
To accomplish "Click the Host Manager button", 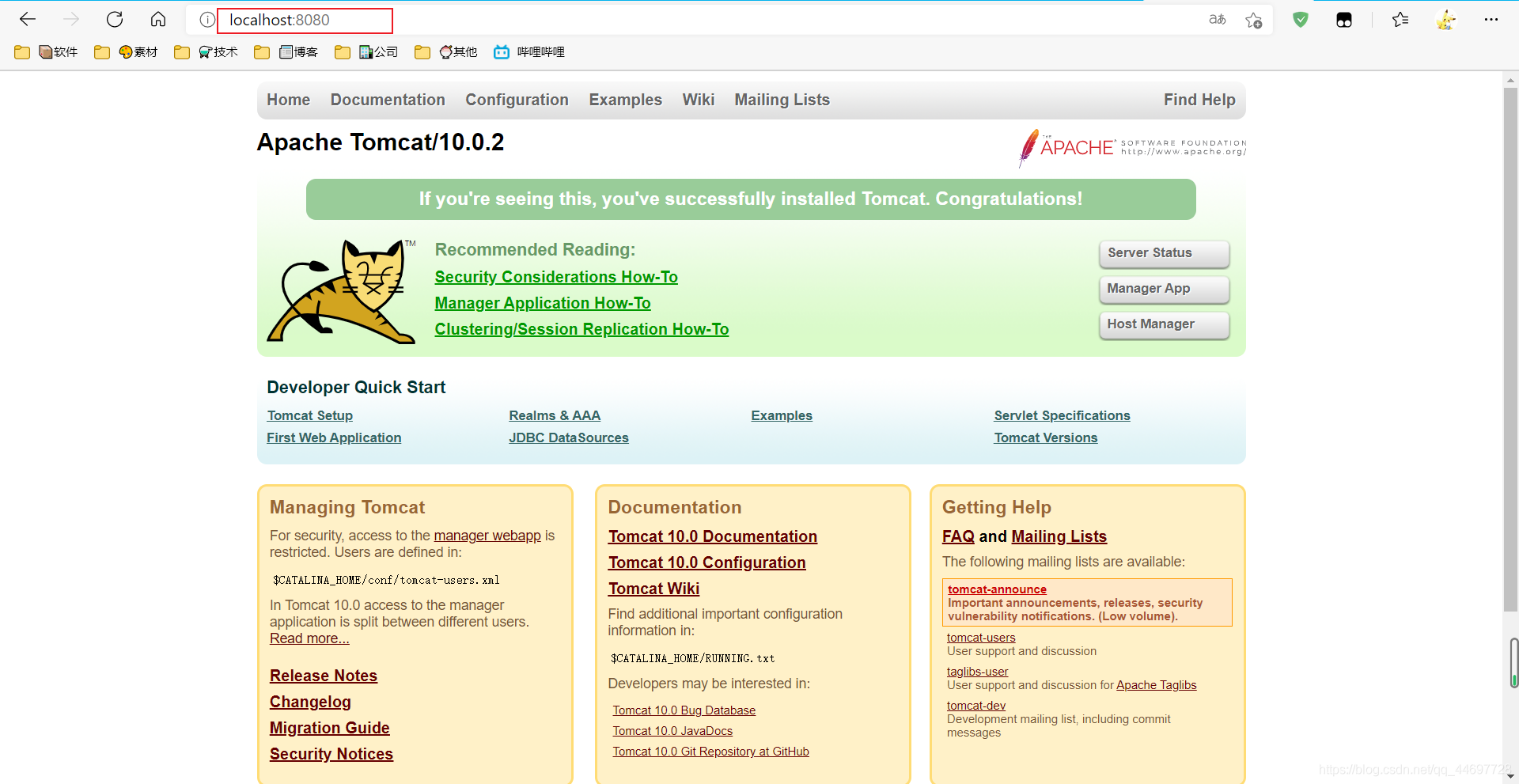I will point(1164,324).
